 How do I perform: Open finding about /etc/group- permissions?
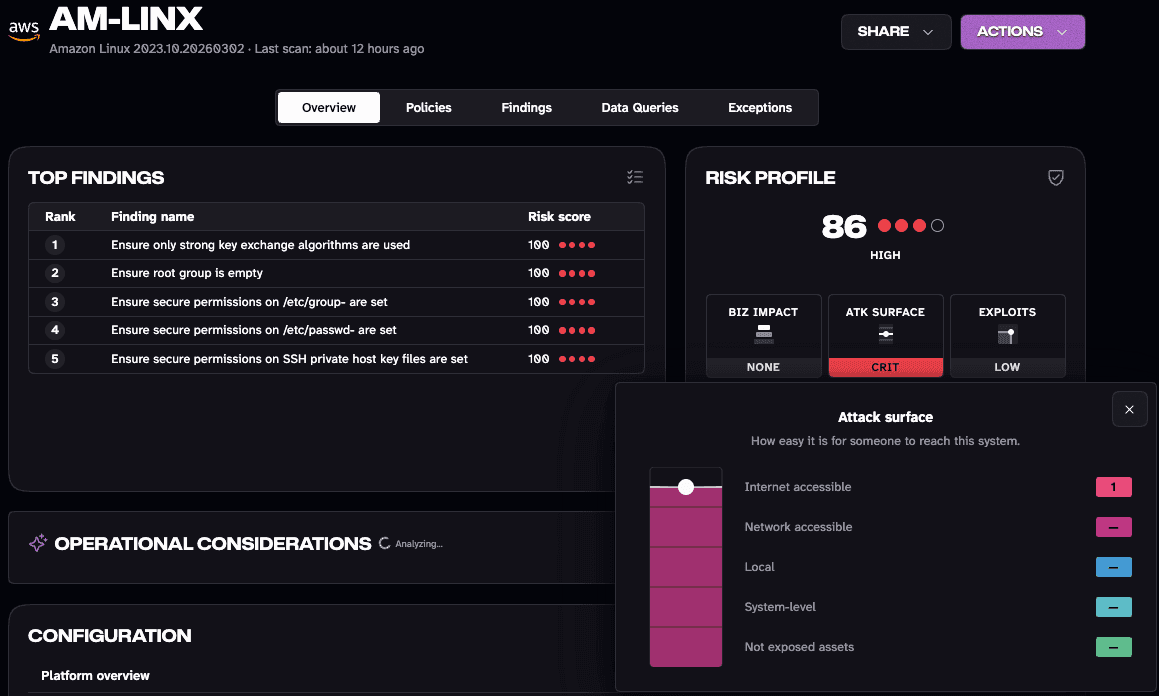(x=249, y=301)
